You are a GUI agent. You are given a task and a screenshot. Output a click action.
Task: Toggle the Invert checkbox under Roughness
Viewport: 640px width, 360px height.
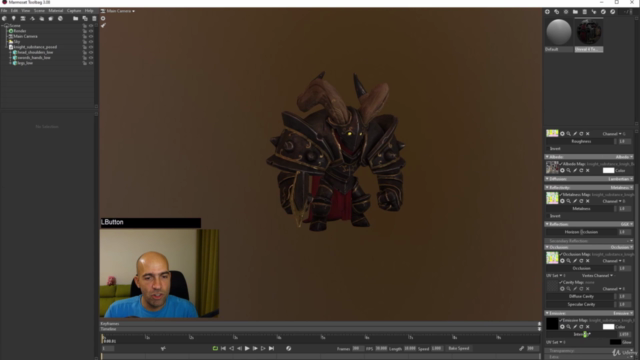[x=548, y=149]
